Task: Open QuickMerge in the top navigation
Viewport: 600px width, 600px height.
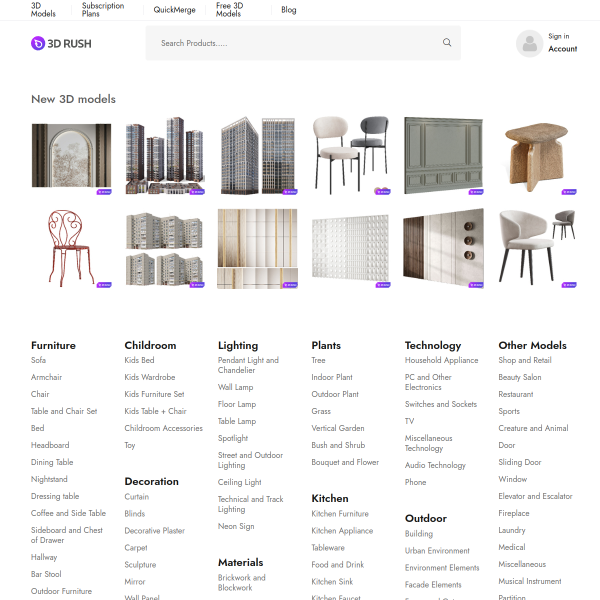Action: tap(174, 10)
